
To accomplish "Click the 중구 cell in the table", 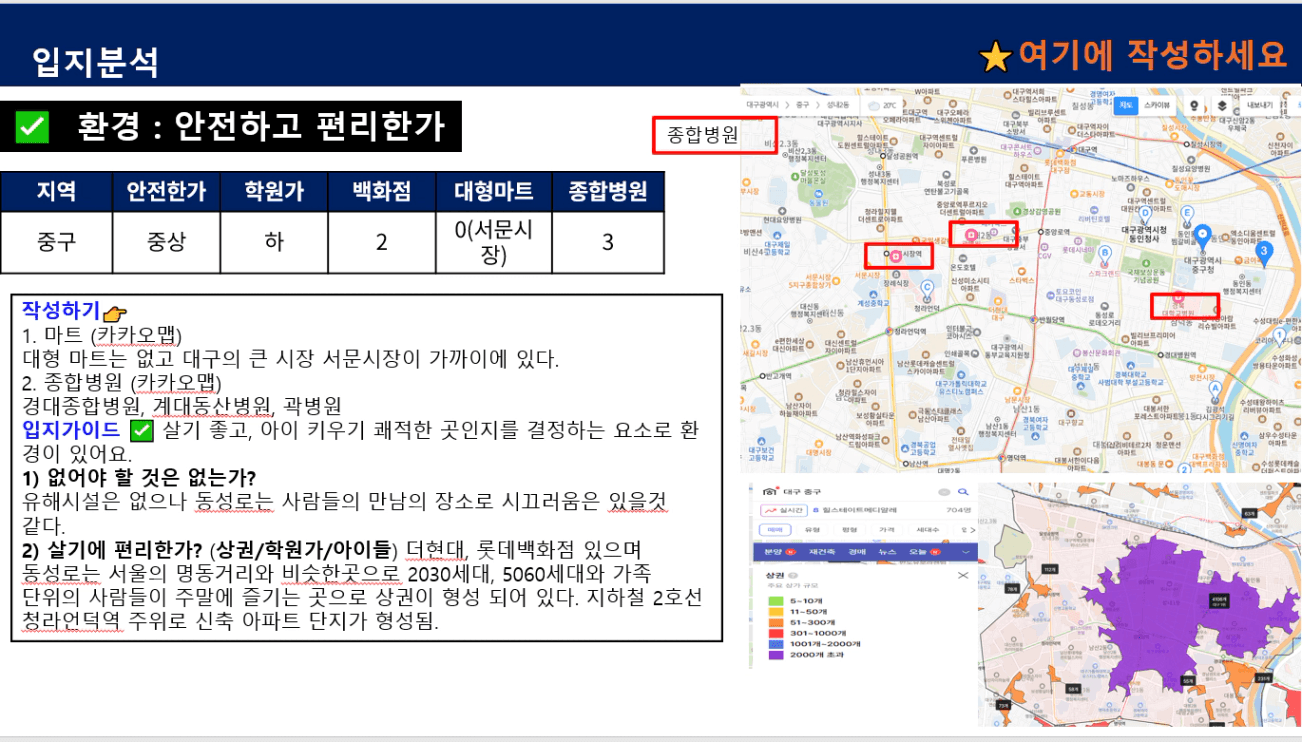I will (x=57, y=242).
